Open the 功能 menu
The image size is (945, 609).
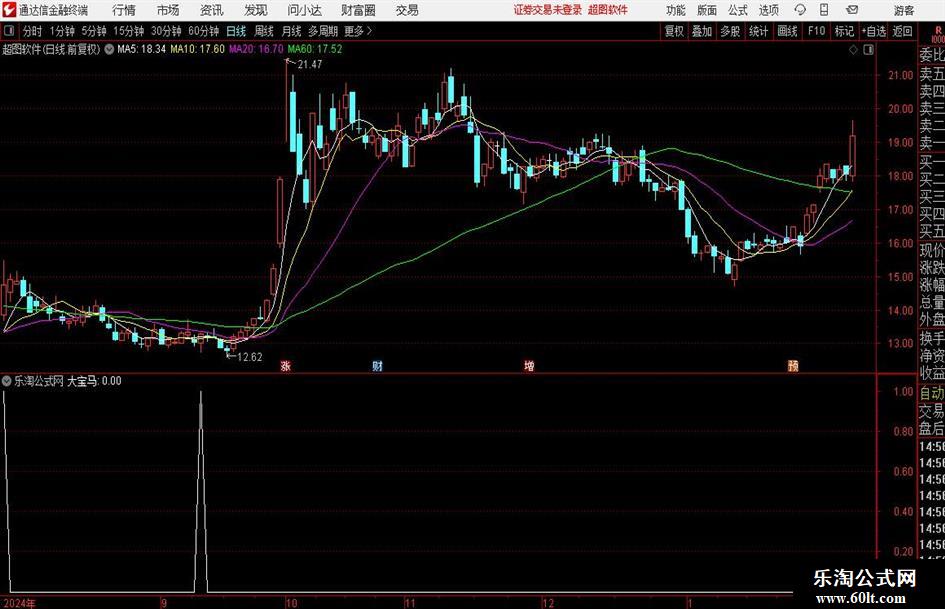[x=676, y=10]
